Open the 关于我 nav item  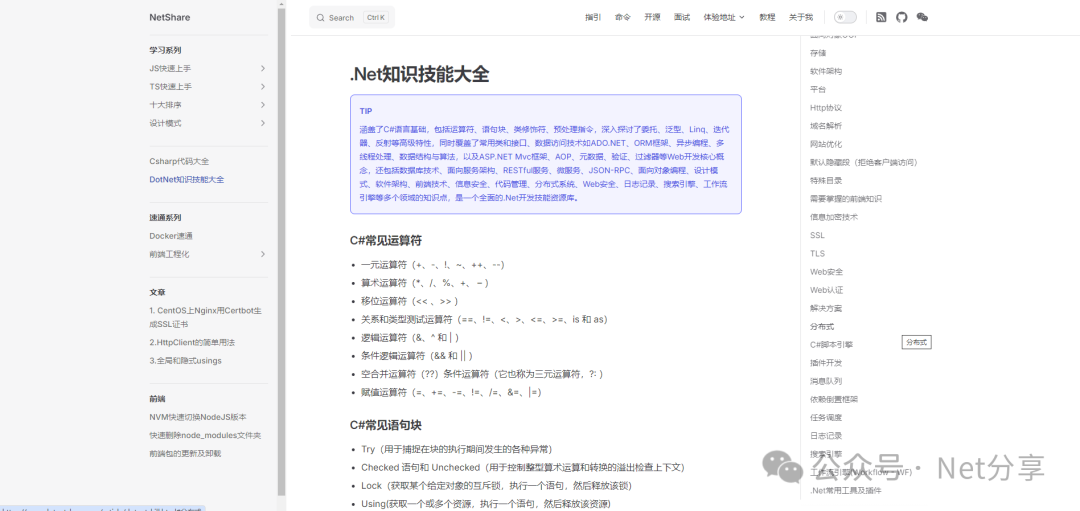tap(801, 17)
